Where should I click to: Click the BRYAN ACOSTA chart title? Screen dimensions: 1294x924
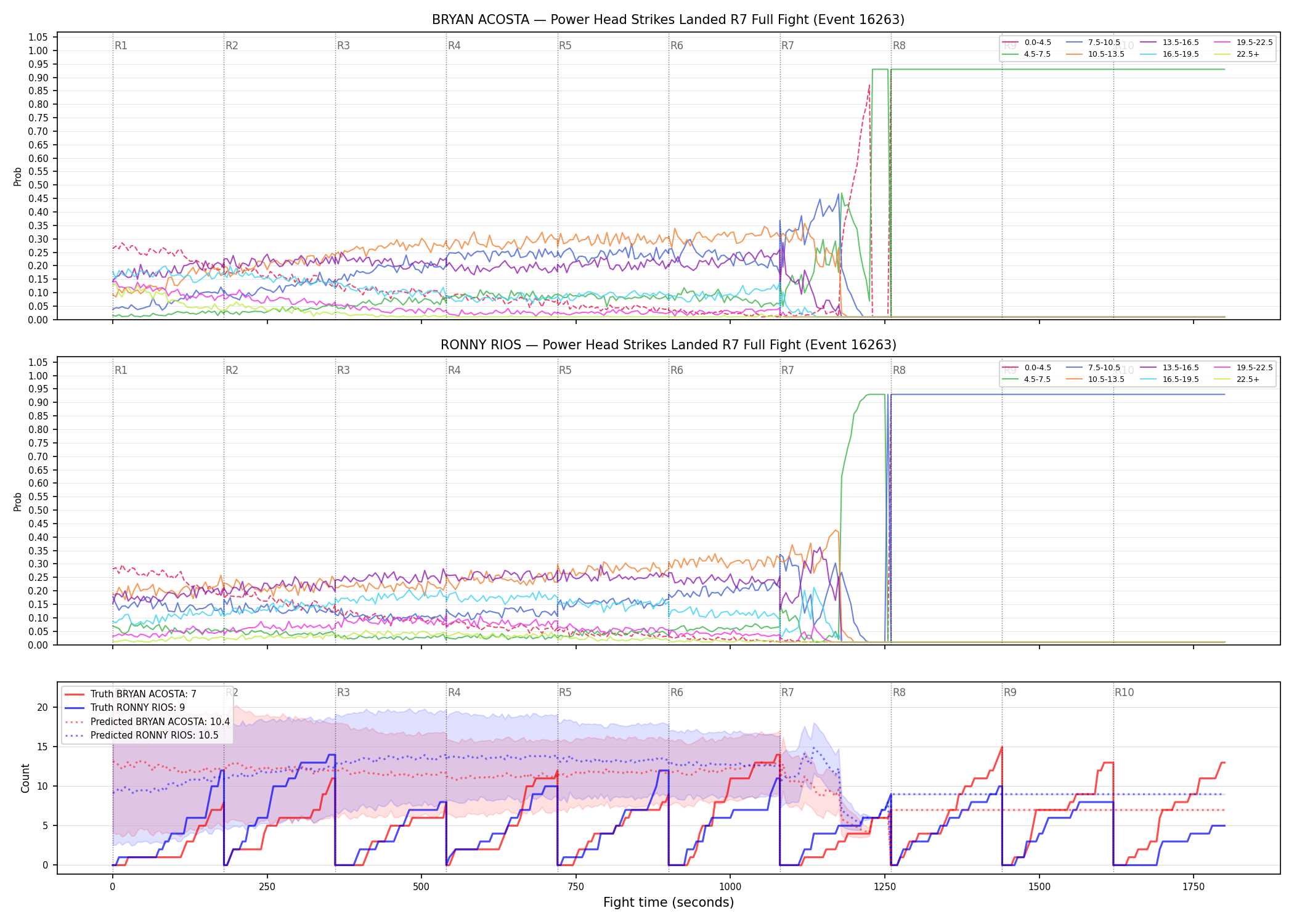click(668, 20)
